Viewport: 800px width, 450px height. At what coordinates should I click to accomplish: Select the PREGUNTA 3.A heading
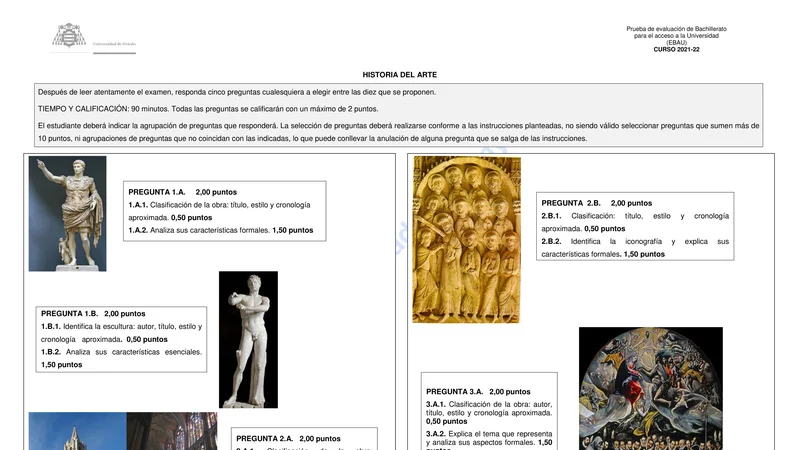(x=477, y=391)
